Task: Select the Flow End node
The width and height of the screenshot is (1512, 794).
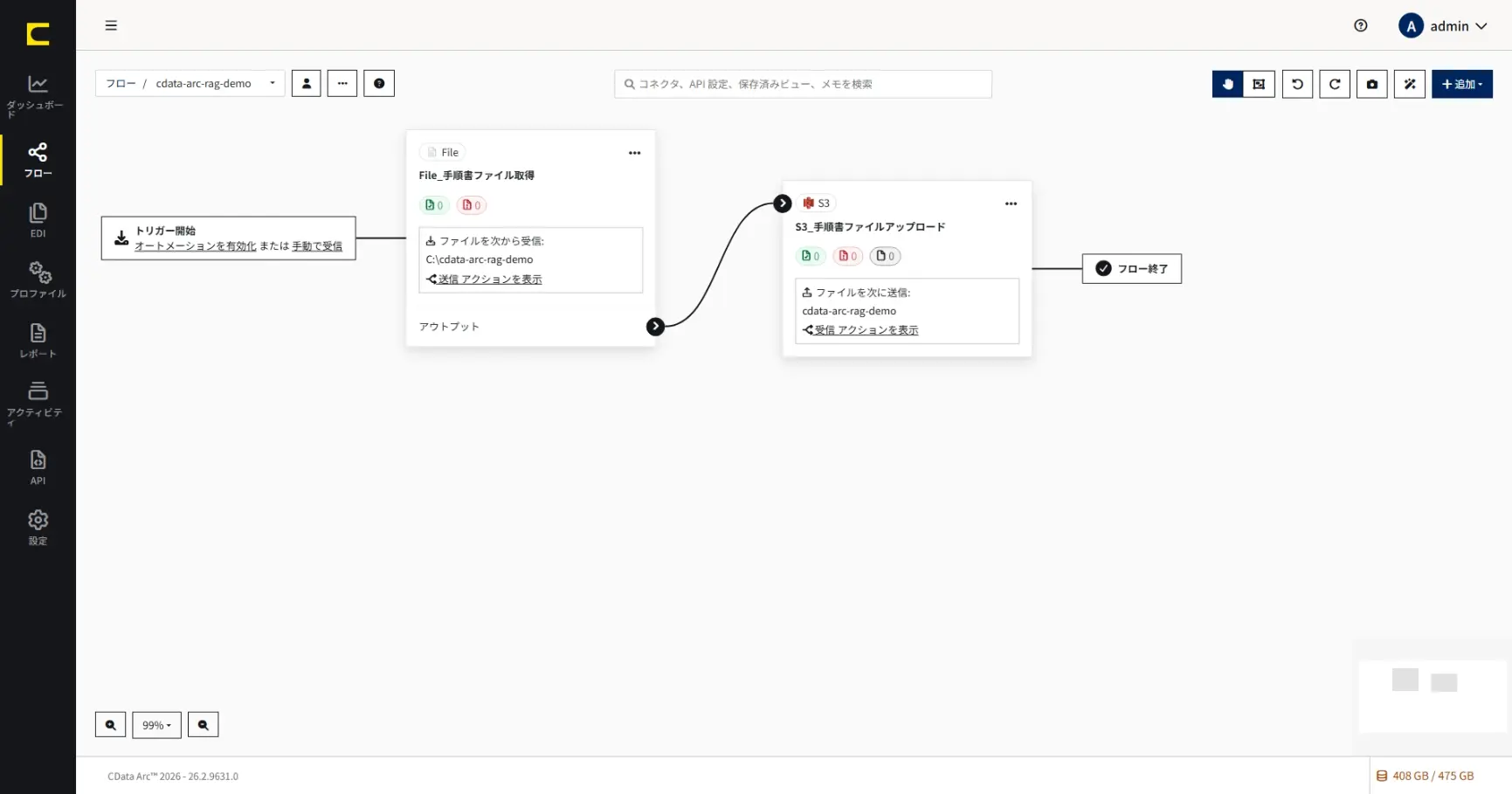Action: 1132,268
